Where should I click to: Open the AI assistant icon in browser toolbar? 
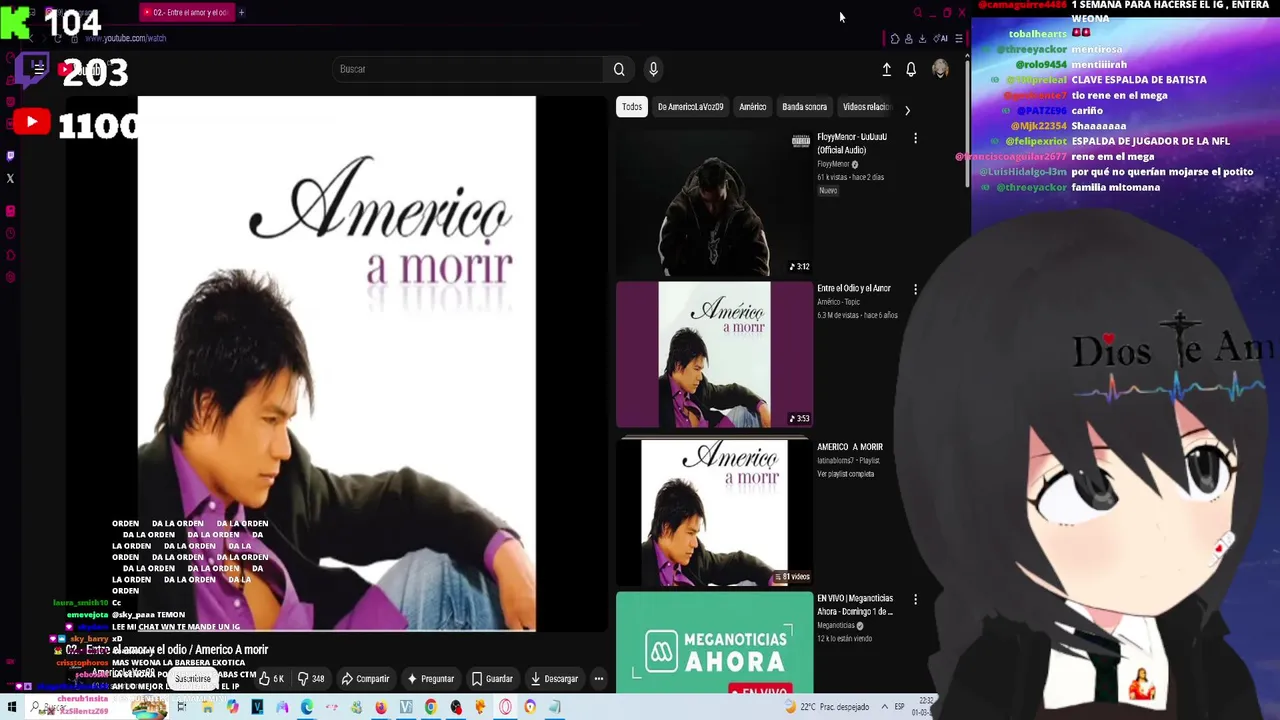click(x=941, y=39)
